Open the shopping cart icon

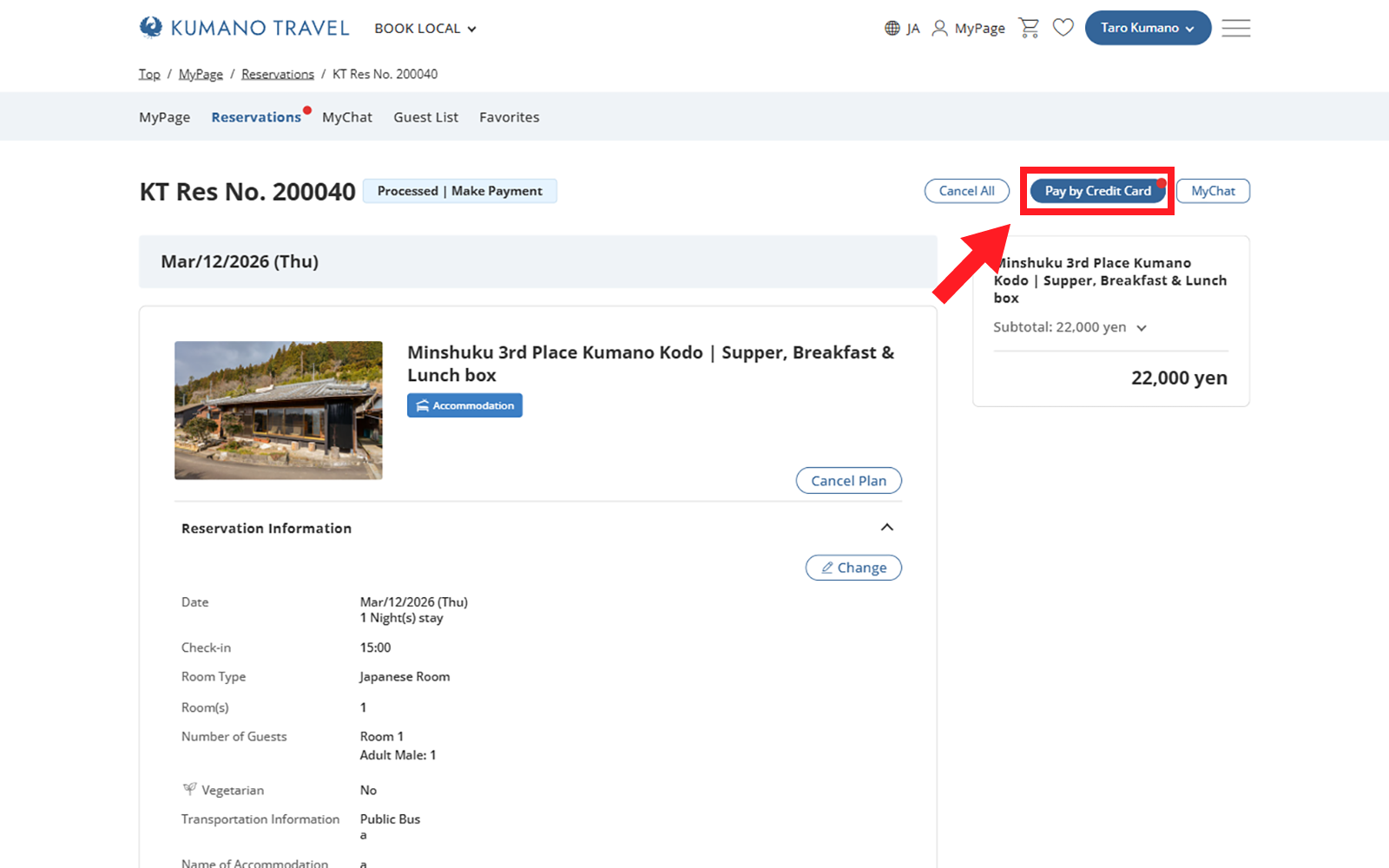1029,28
